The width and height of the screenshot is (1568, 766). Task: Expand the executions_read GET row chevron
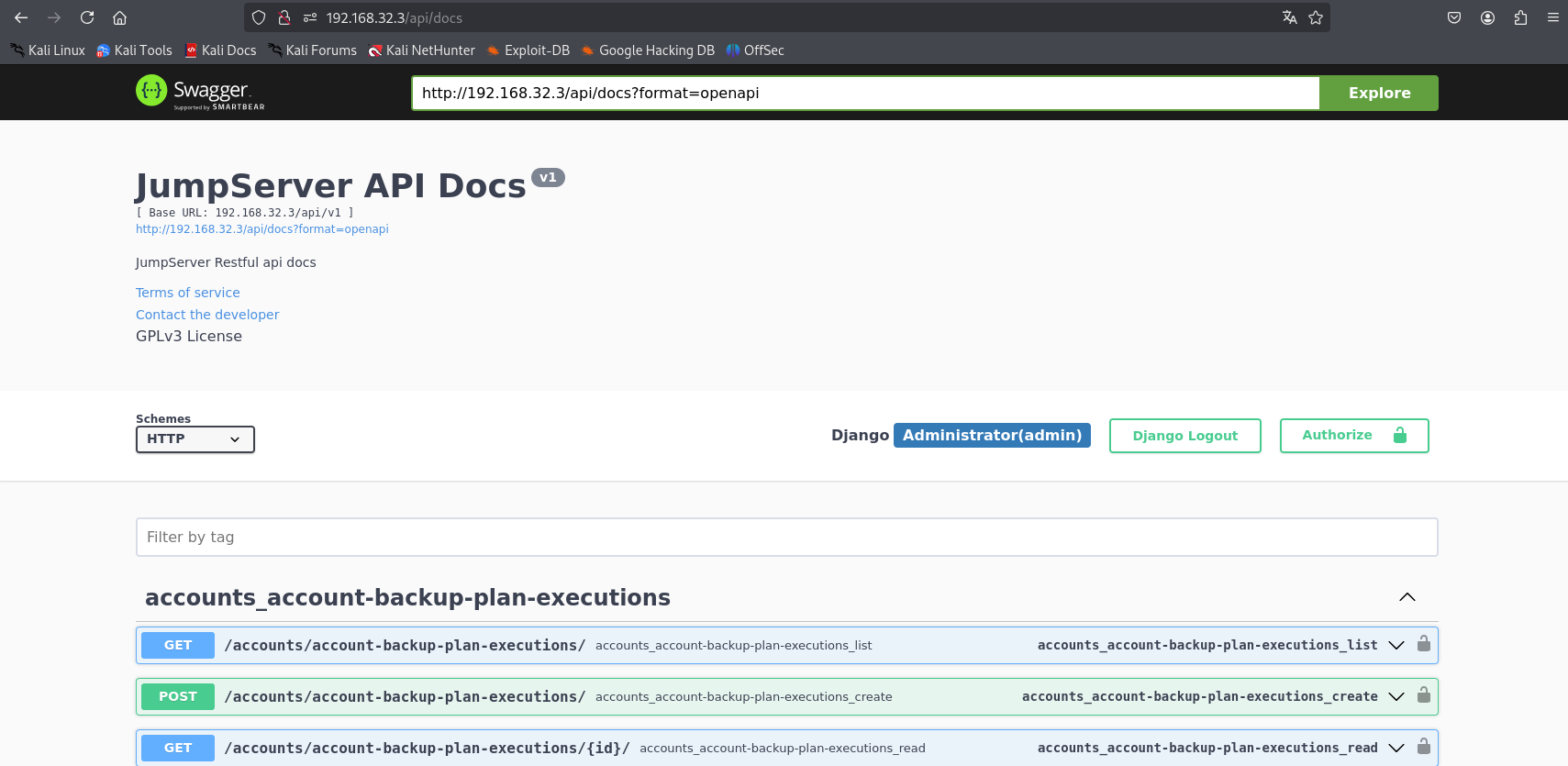click(1396, 748)
